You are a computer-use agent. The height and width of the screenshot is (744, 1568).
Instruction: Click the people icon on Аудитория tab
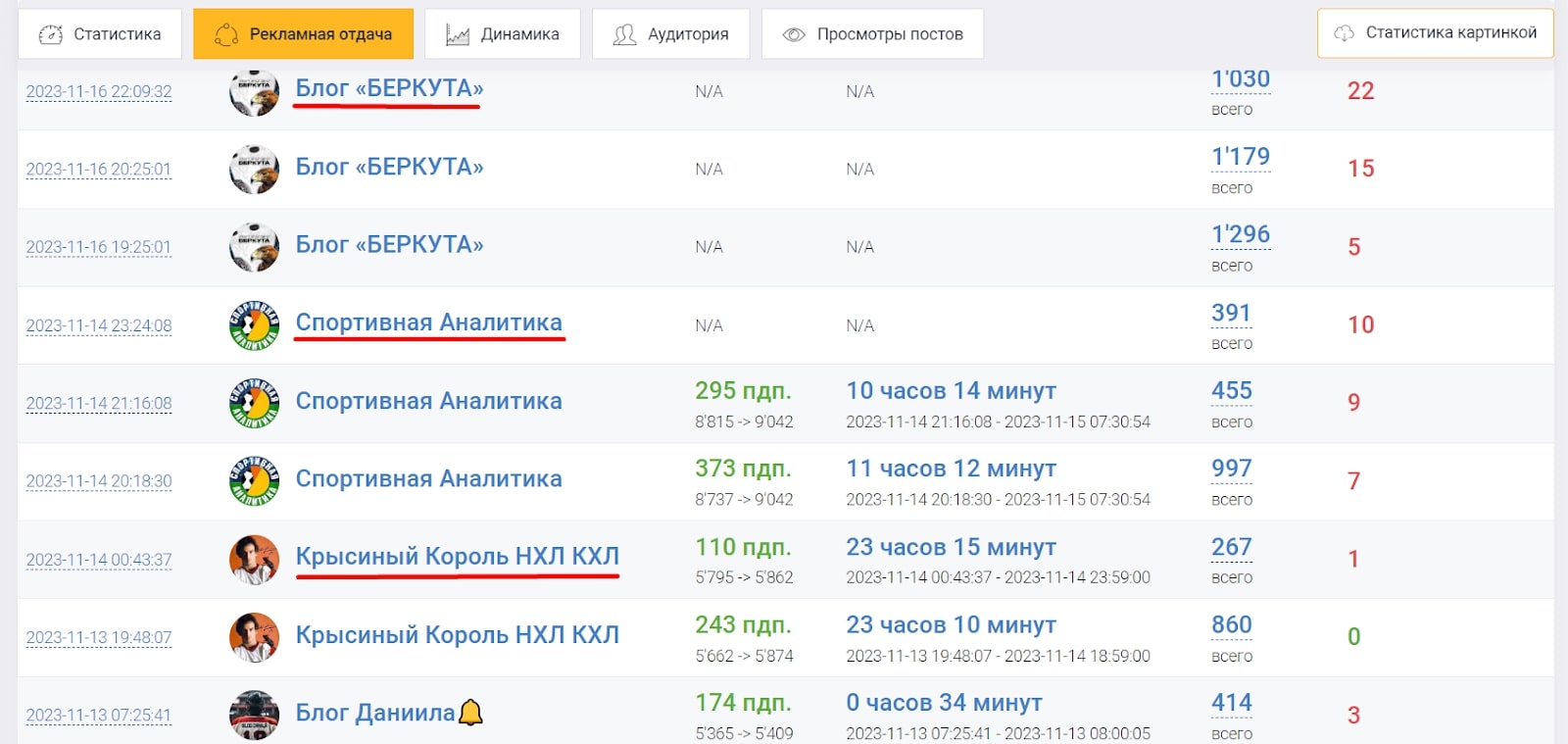tap(624, 34)
